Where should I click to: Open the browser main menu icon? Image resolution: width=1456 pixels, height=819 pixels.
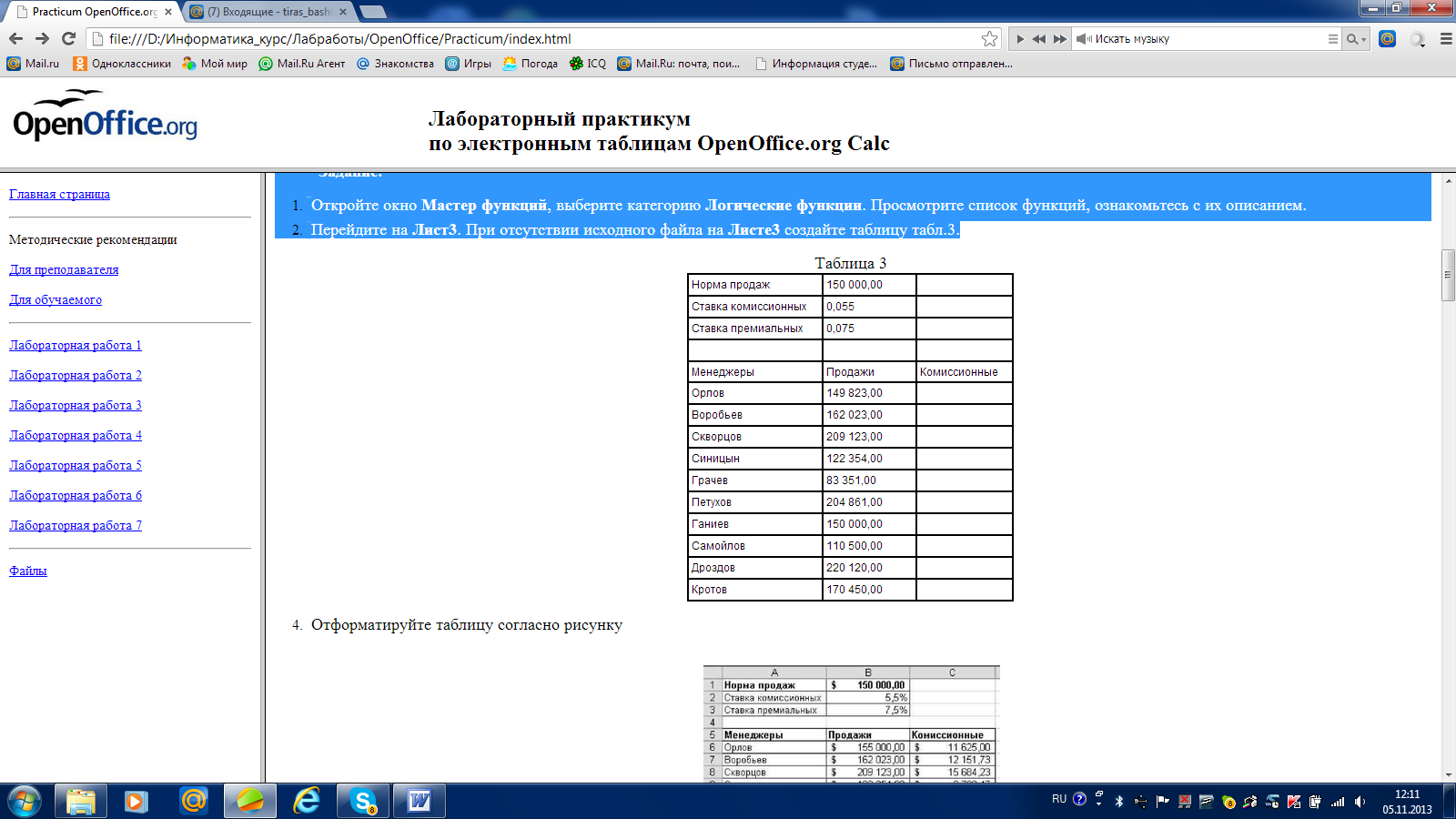pos(1445,39)
